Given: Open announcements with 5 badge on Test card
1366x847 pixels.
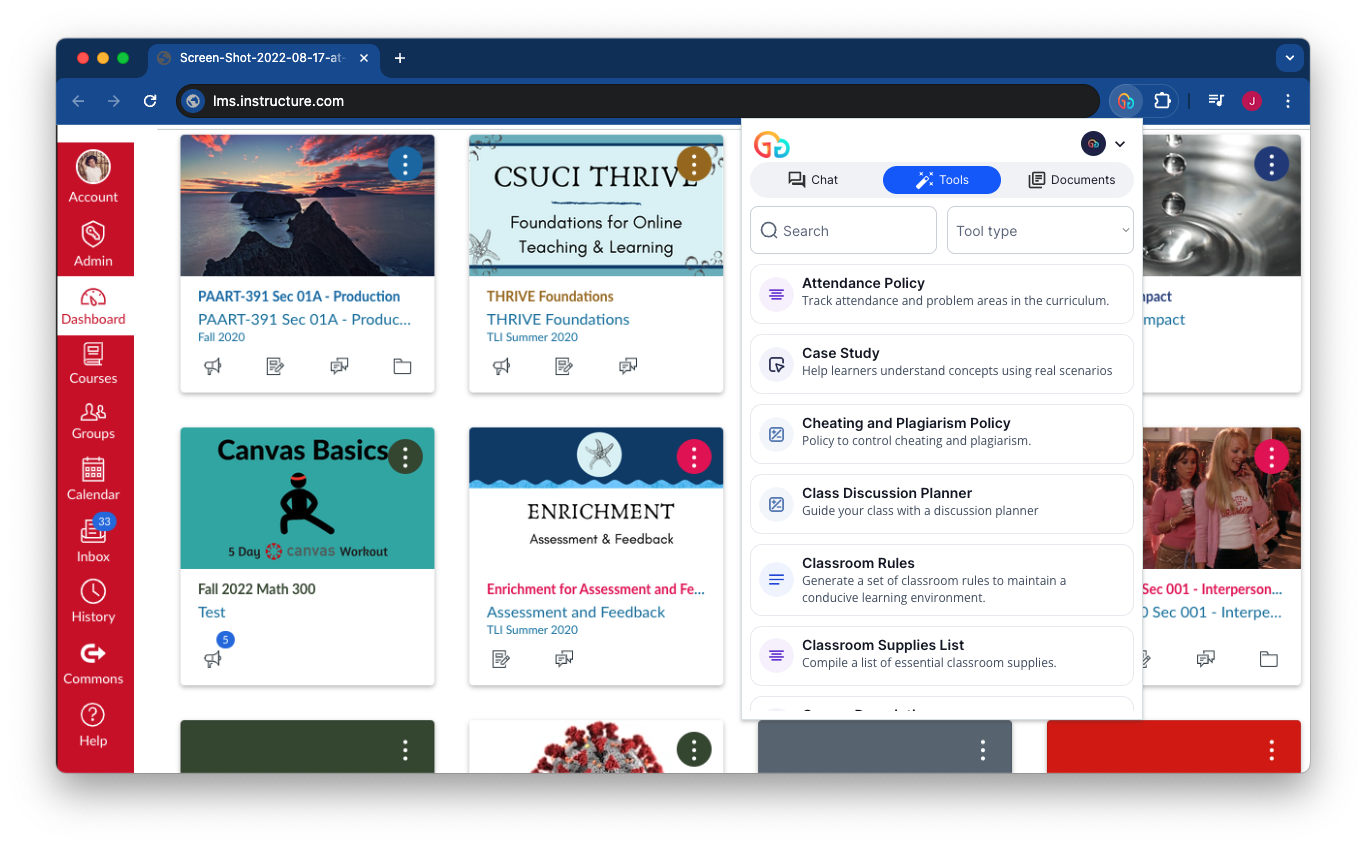Looking at the screenshot, I should (x=213, y=659).
